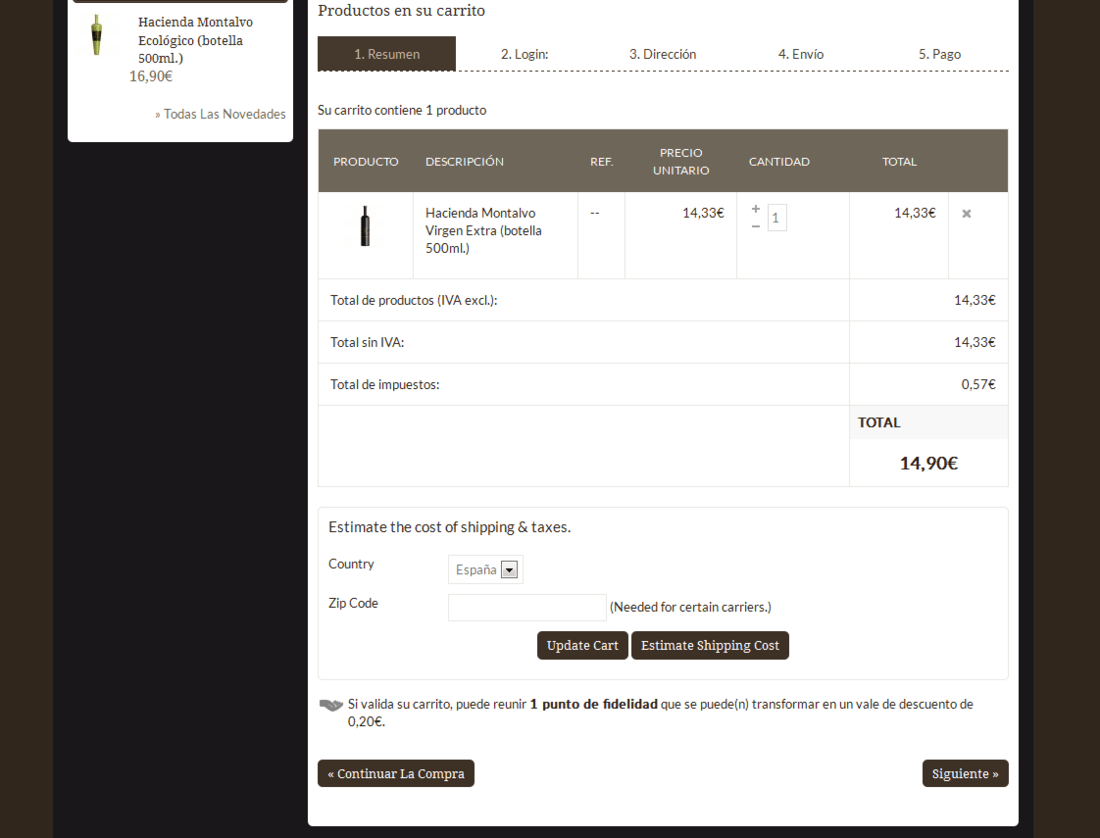Viewport: 1100px width, 838px height.
Task: Open Hacienda Montalvo Virgen Extra description link
Action: point(483,231)
